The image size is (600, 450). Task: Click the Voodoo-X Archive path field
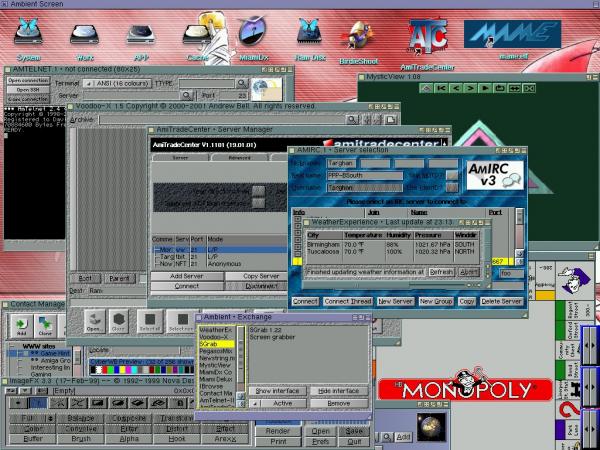222,120
